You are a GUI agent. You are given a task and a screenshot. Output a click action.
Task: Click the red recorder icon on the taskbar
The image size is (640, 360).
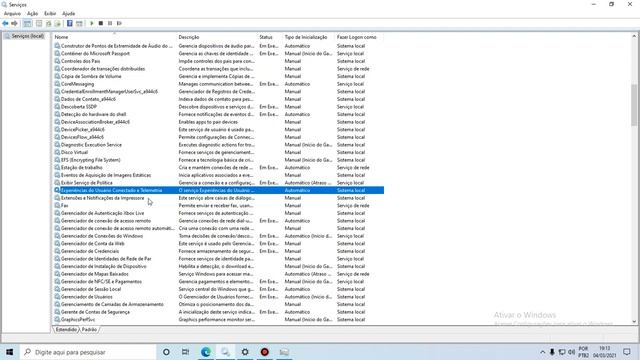(x=264, y=352)
